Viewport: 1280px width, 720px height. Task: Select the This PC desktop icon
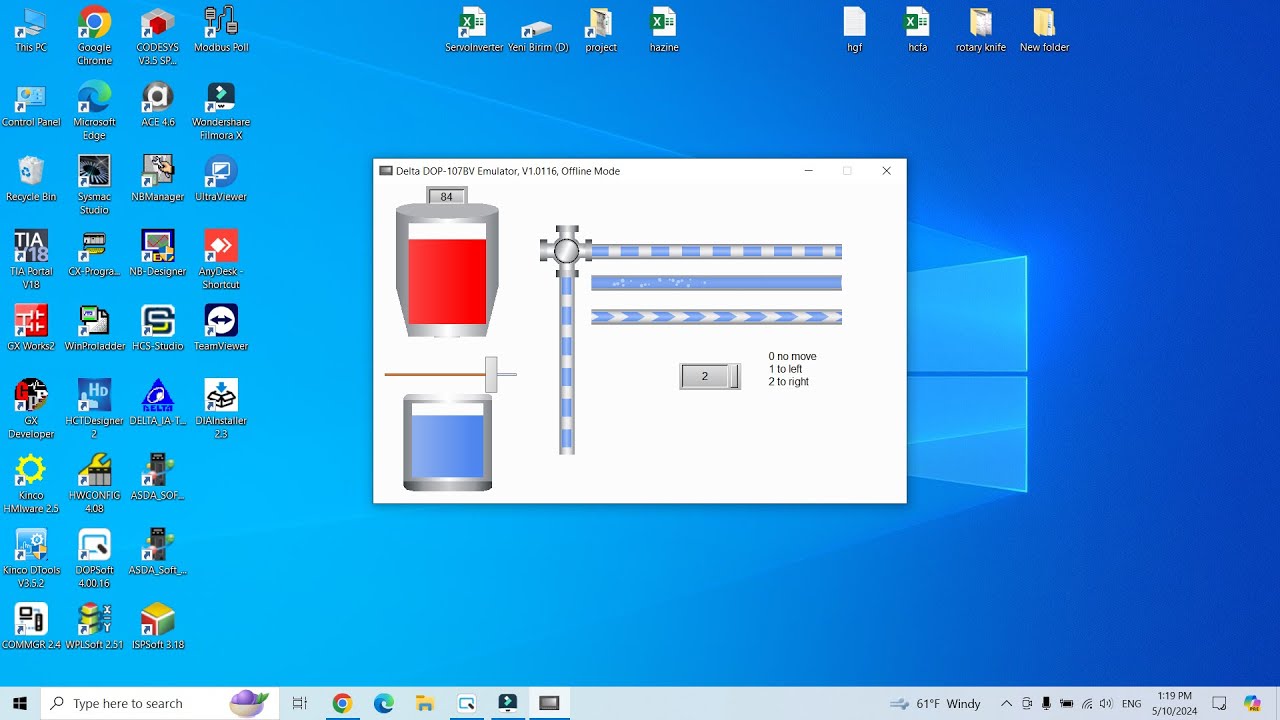[x=31, y=30]
